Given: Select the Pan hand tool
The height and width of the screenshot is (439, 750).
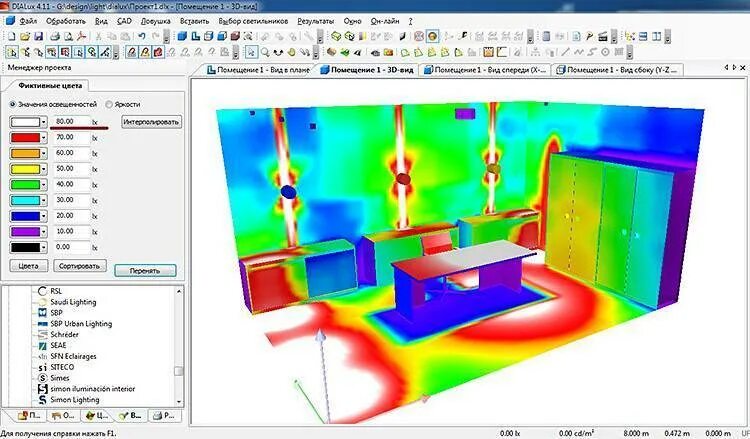Looking at the screenshot, I should tap(291, 52).
